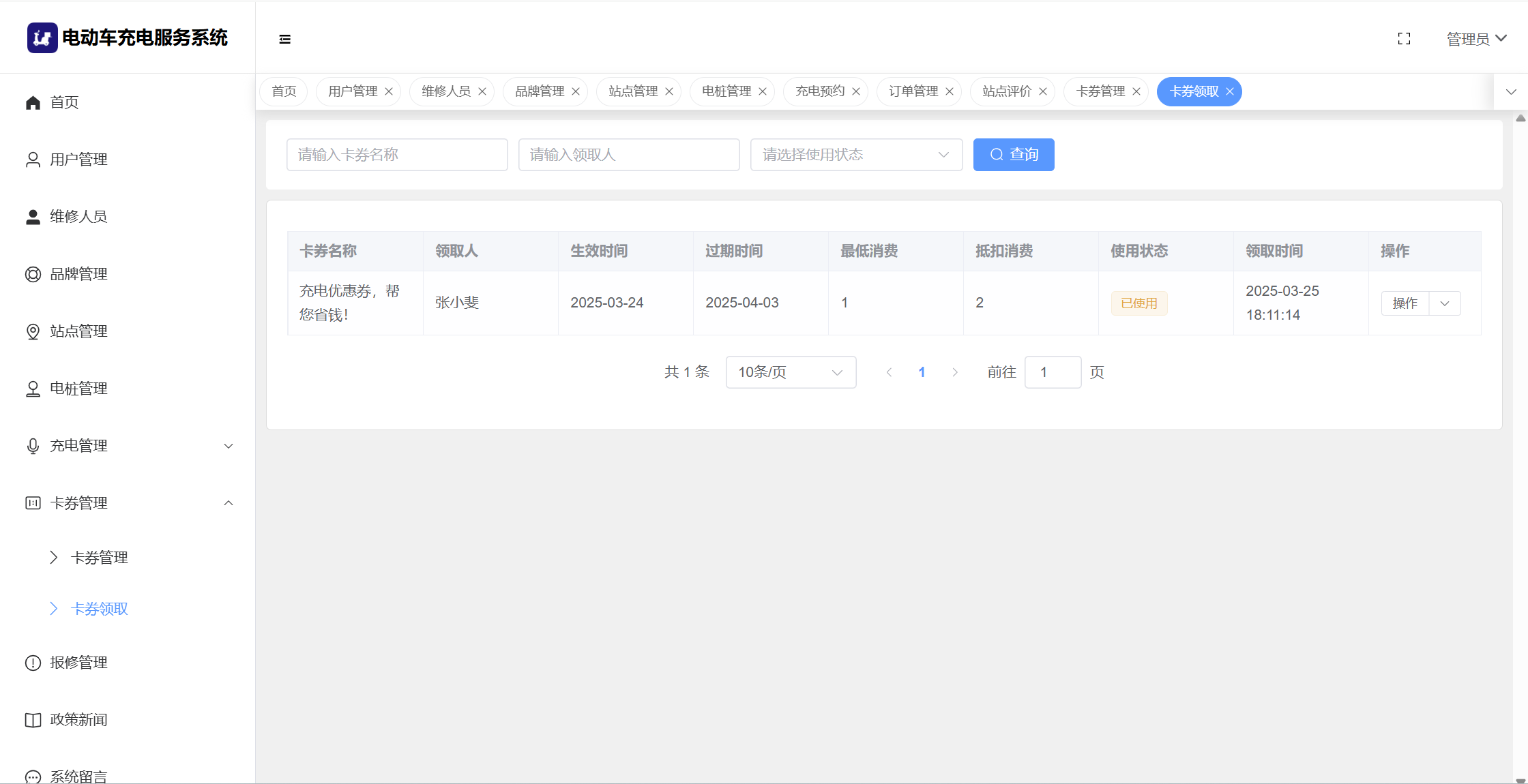1528x784 pixels.
Task: Open the tabs overflow chevron at right
Action: click(1511, 91)
